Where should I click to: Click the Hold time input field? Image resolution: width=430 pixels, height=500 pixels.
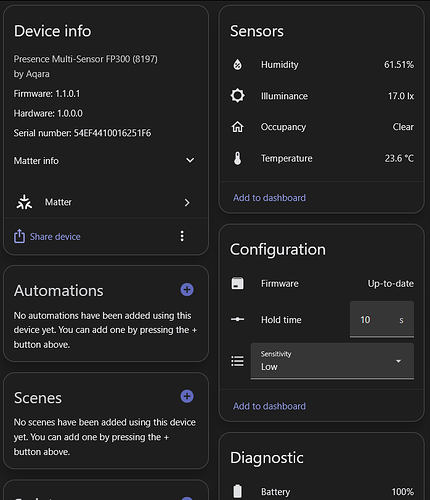pos(382,319)
